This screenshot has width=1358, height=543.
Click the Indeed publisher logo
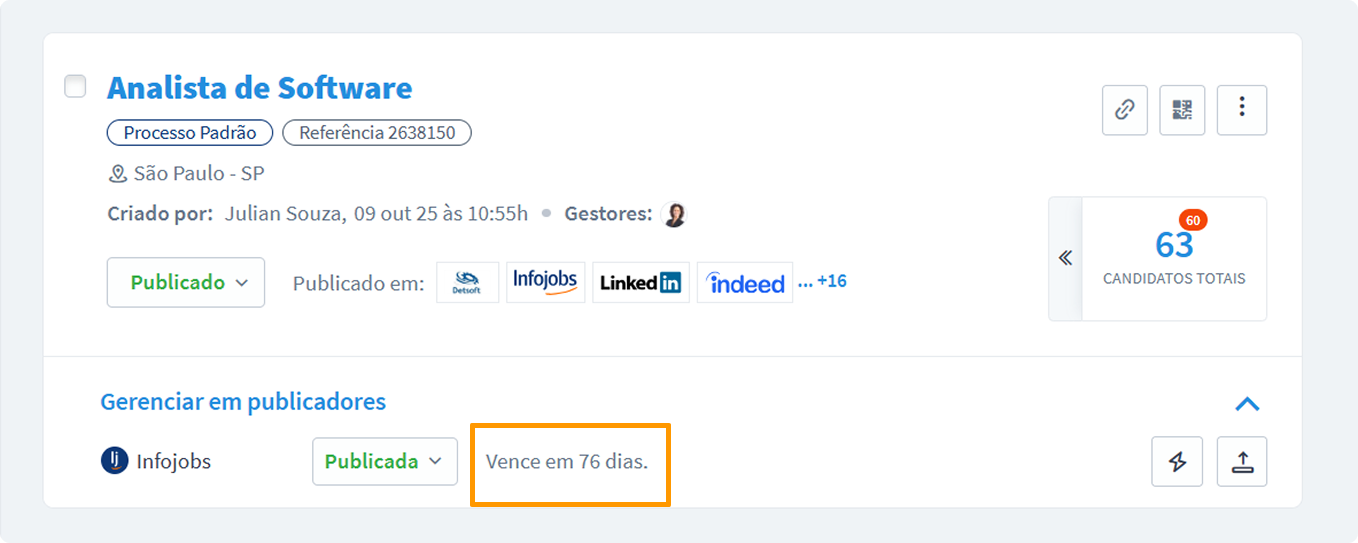(x=745, y=283)
